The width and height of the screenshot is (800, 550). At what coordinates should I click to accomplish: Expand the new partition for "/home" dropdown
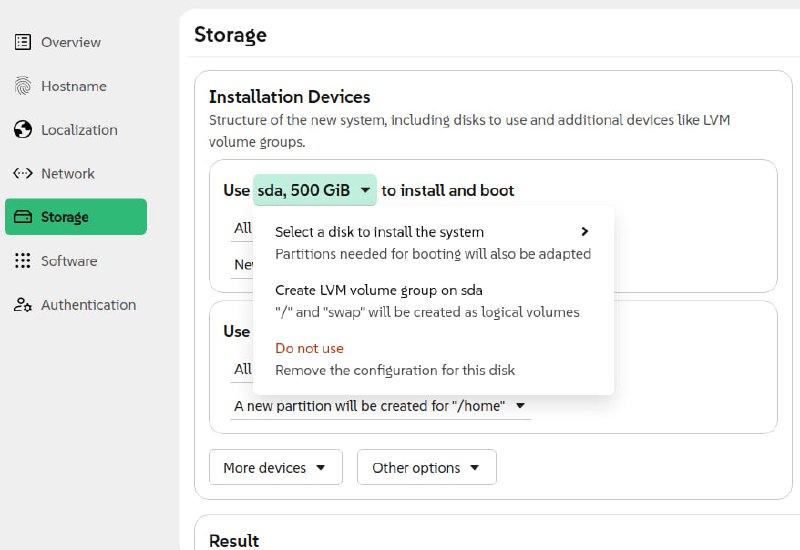[x=380, y=406]
